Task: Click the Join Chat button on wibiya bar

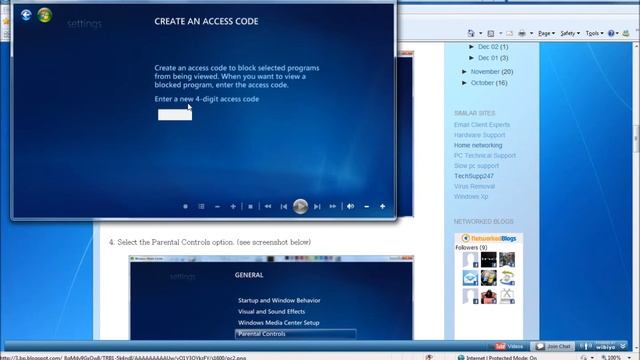Action: coord(553,346)
